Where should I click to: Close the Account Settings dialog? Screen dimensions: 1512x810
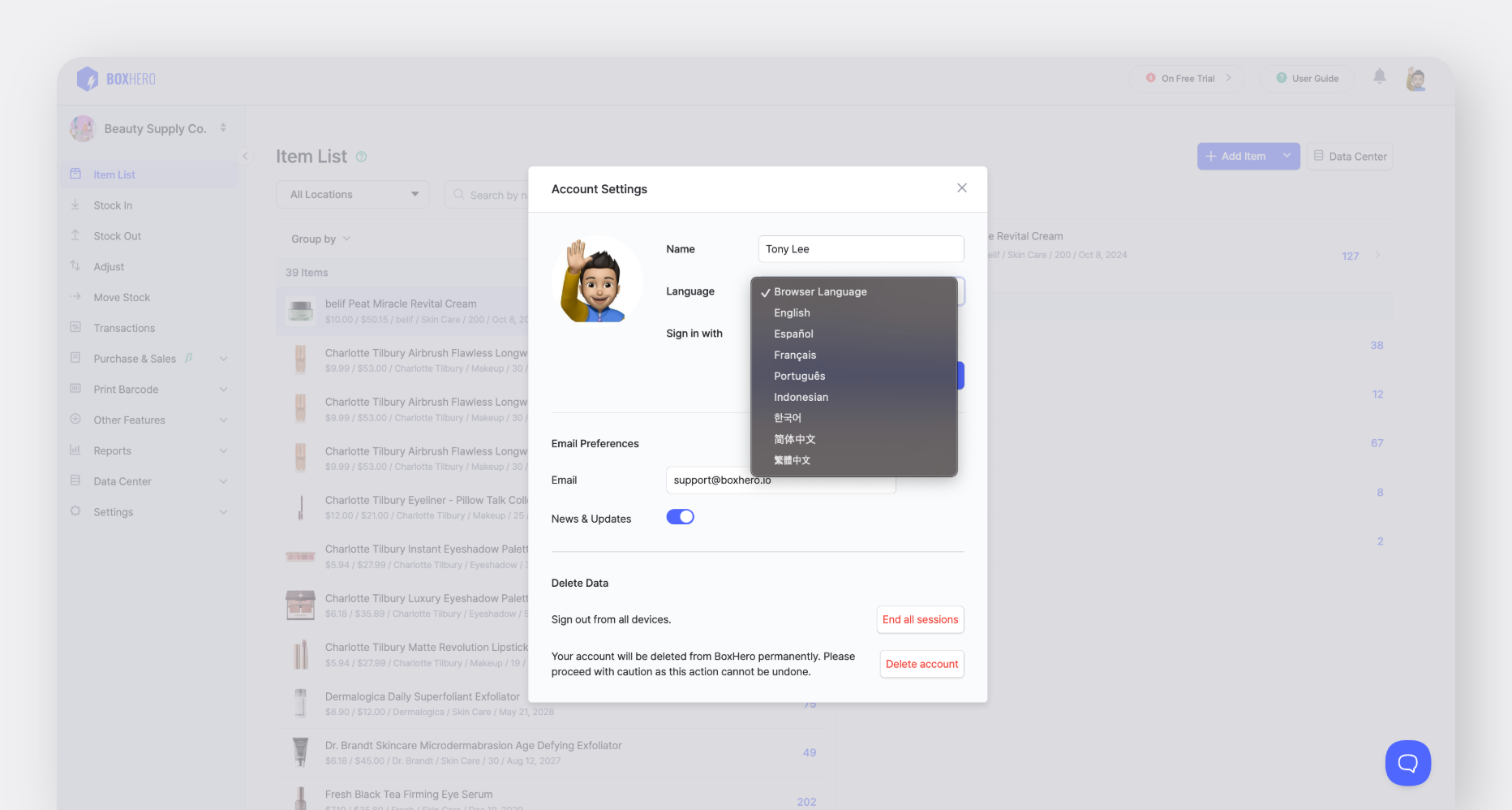(961, 188)
